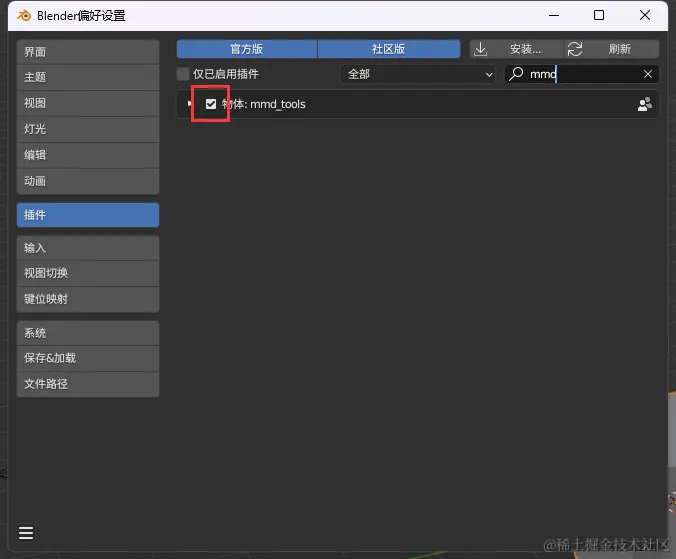Click the 刷新 button
676x559 pixels.
click(x=611, y=49)
